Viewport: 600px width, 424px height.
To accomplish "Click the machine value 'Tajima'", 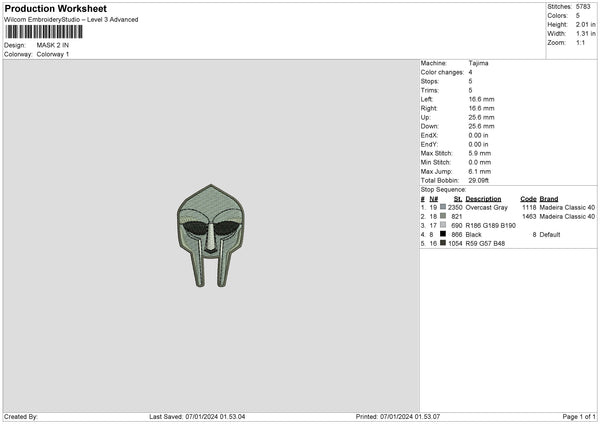I will [x=478, y=63].
